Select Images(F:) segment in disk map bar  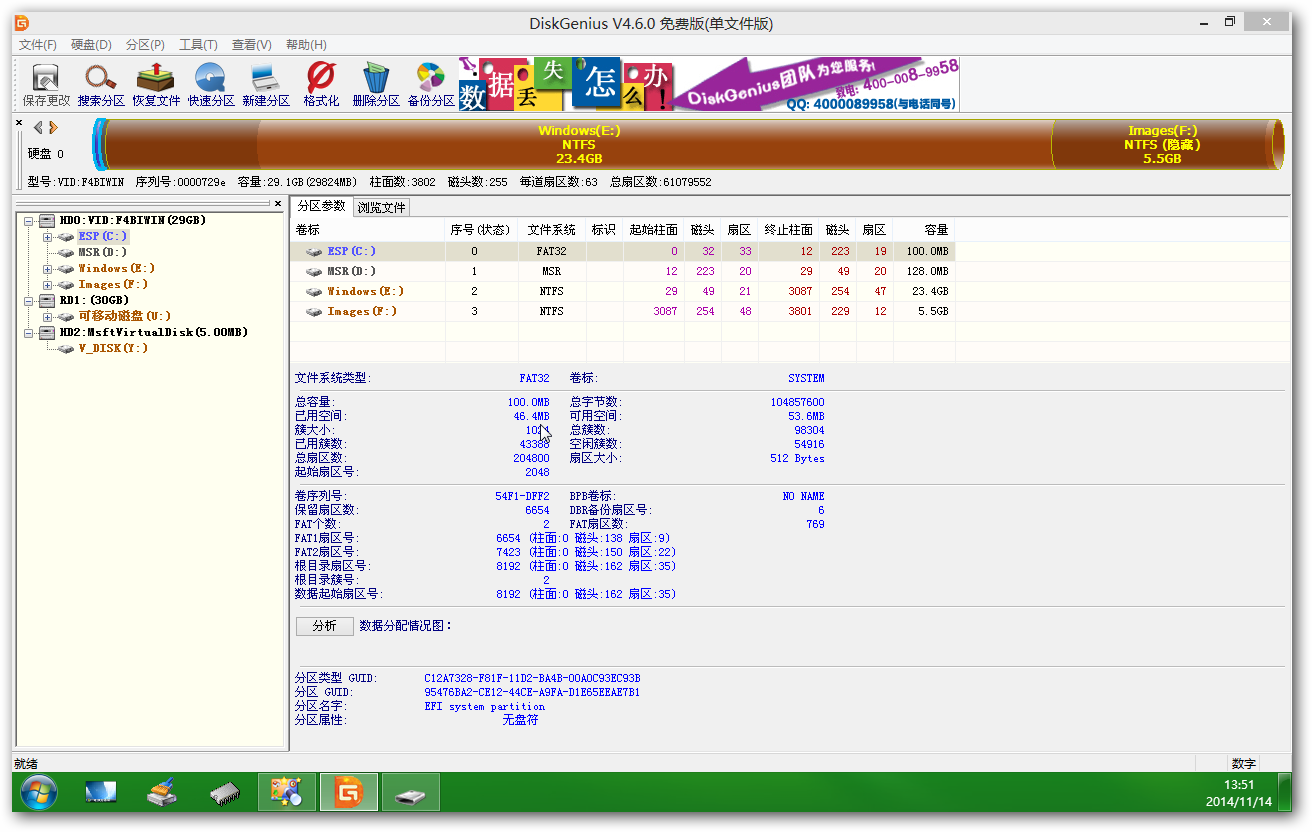pos(1163,145)
